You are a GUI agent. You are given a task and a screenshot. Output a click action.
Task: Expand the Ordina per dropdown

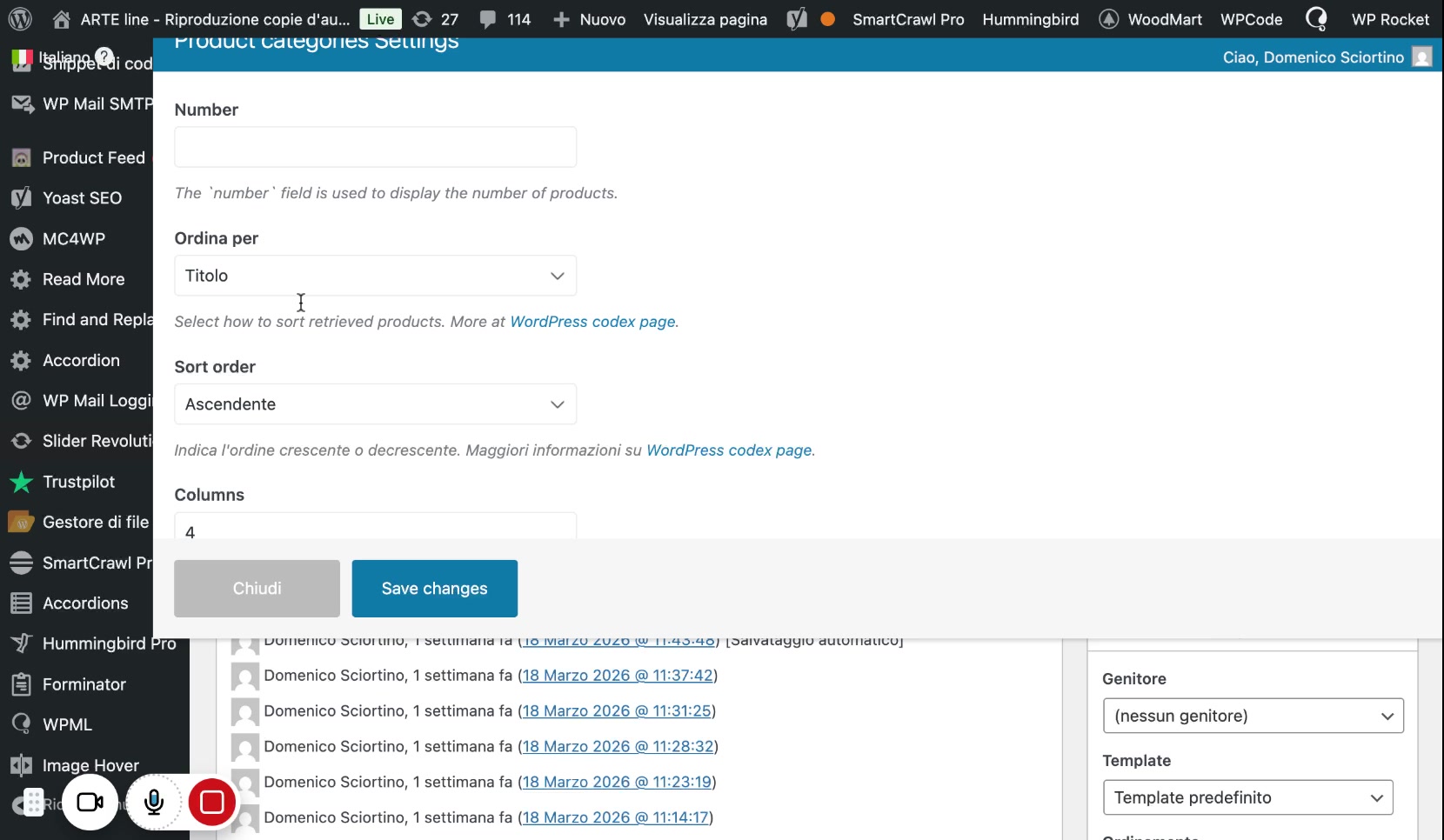click(x=375, y=276)
